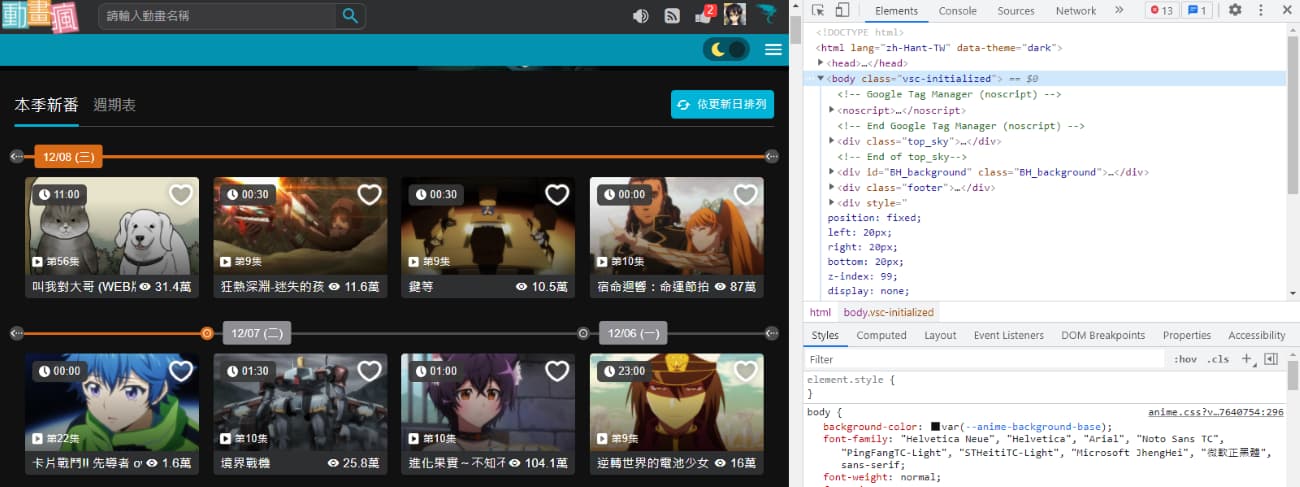Screen dimensions: 1300x487
Task: Collapse the body element node
Action: [821, 78]
